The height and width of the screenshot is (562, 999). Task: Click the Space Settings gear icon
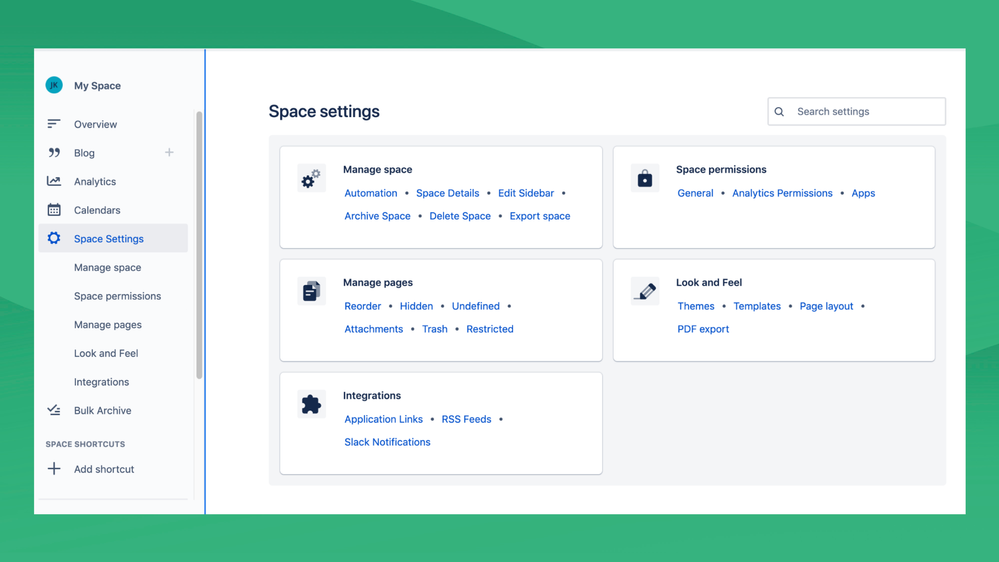[x=54, y=238]
